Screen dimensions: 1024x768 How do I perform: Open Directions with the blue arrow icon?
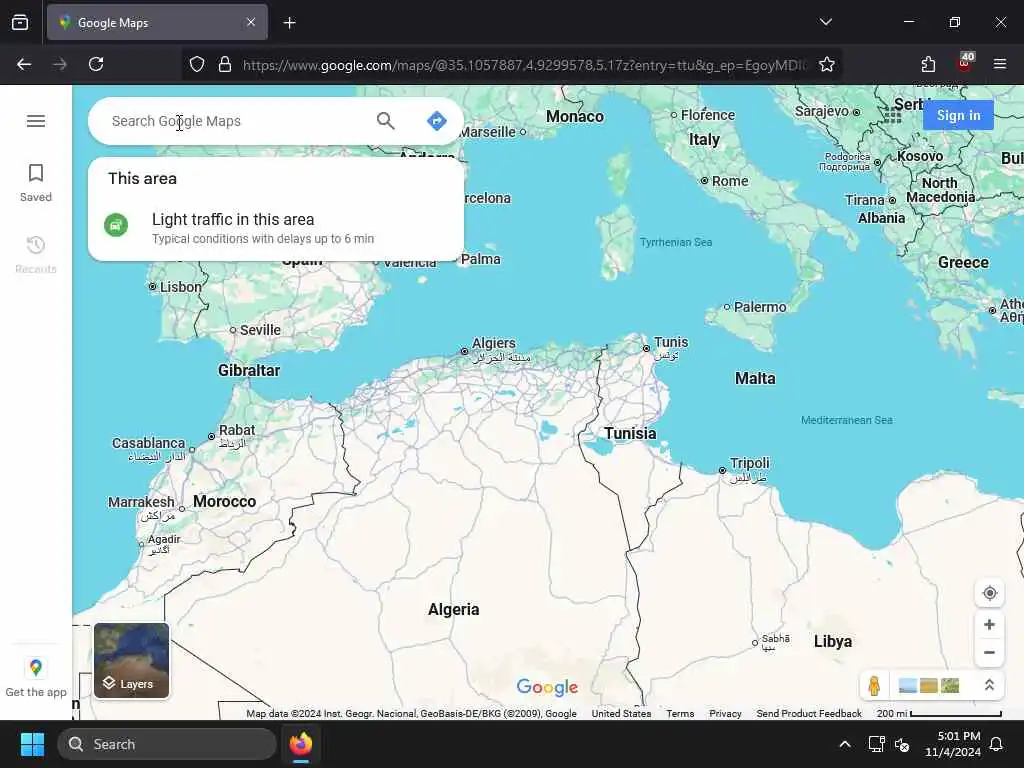point(436,121)
